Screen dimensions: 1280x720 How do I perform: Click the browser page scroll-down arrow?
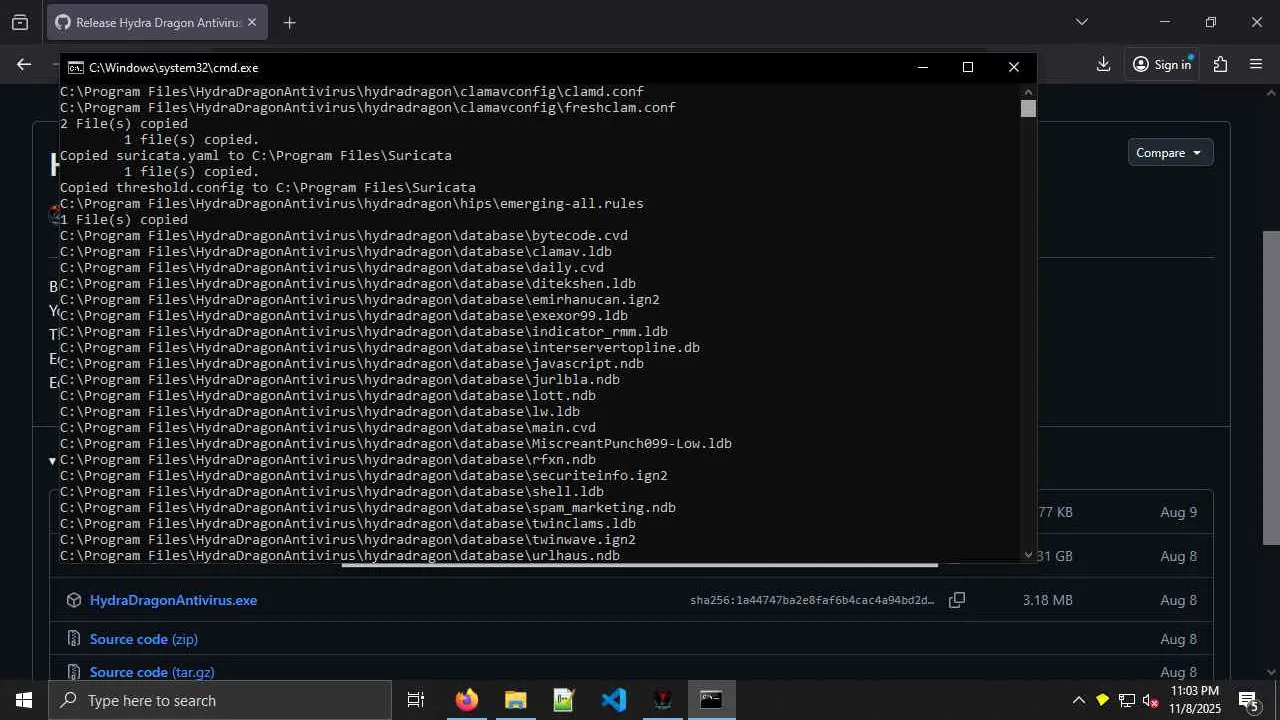pos(1271,672)
